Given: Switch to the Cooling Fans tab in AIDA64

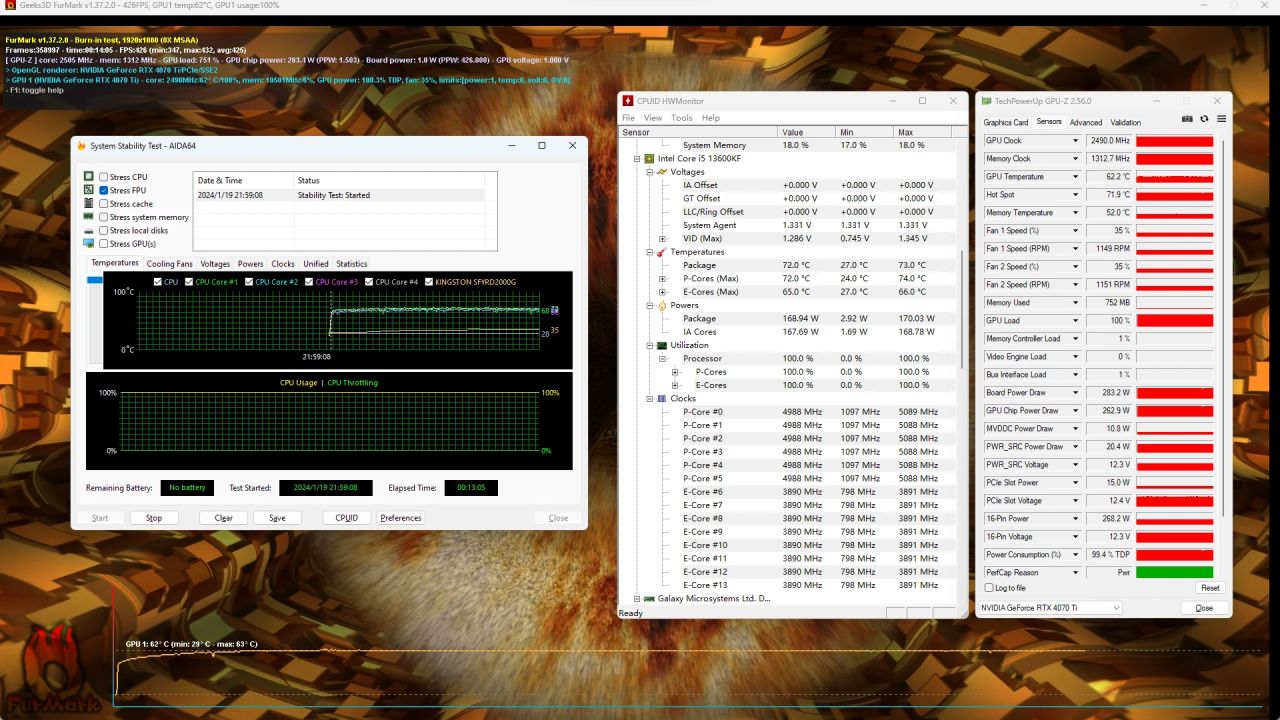Looking at the screenshot, I should coord(170,264).
